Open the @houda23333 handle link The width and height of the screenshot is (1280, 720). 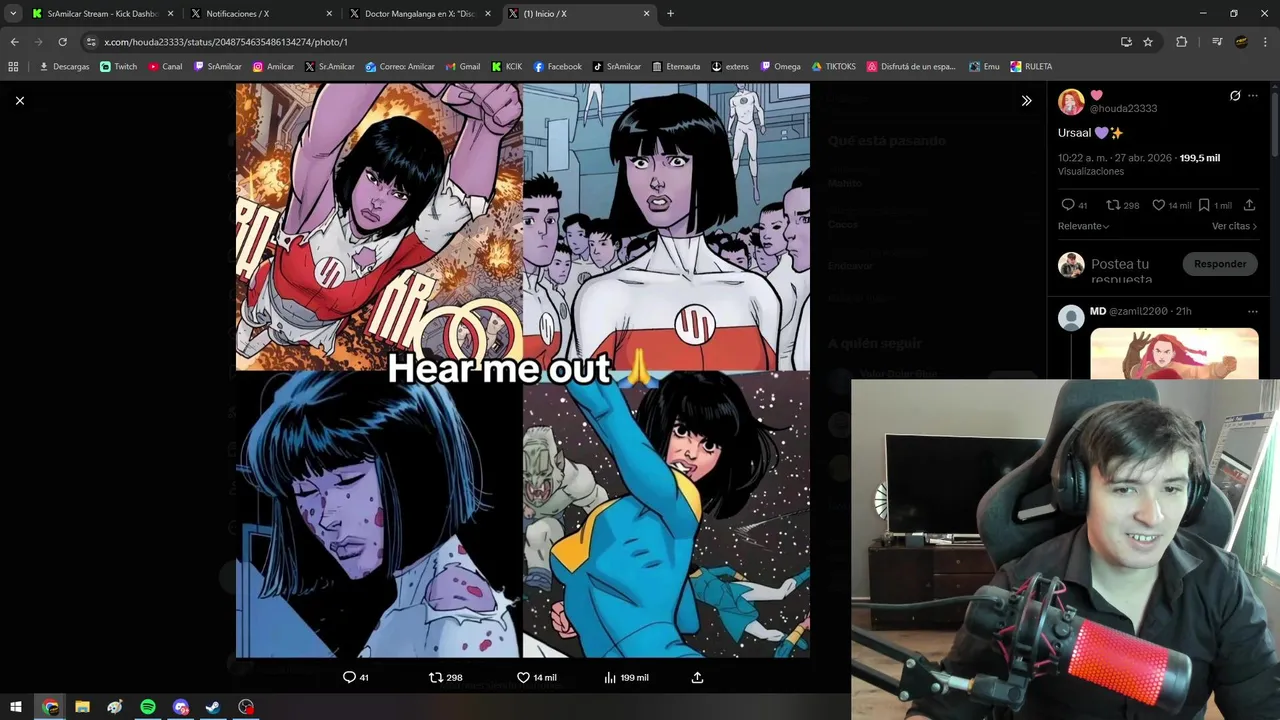point(1123,108)
